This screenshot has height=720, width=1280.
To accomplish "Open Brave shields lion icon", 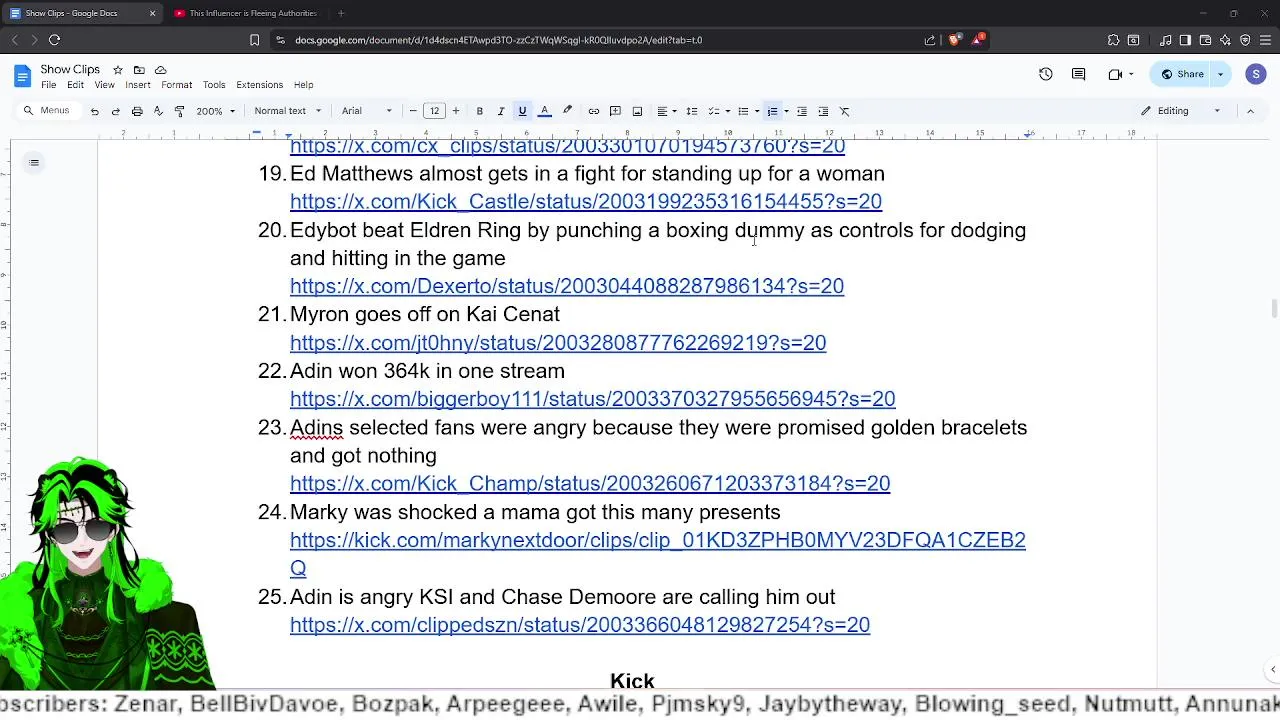I will click(x=954, y=40).
